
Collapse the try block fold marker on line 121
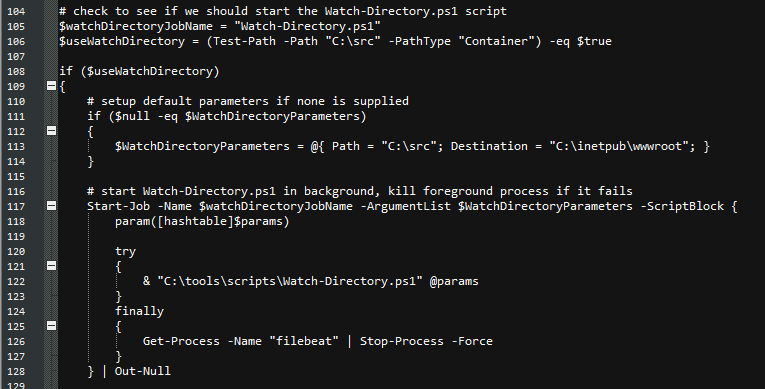51,266
